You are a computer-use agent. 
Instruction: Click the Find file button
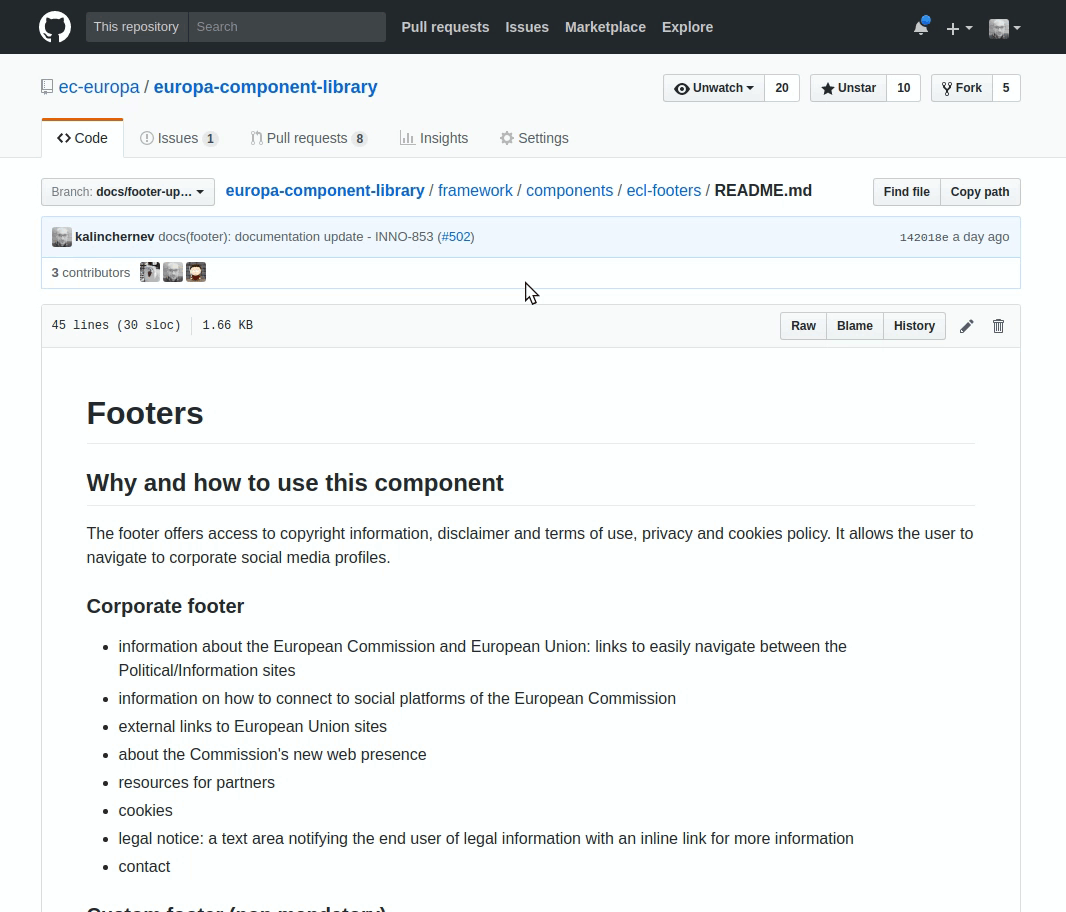[x=906, y=192]
